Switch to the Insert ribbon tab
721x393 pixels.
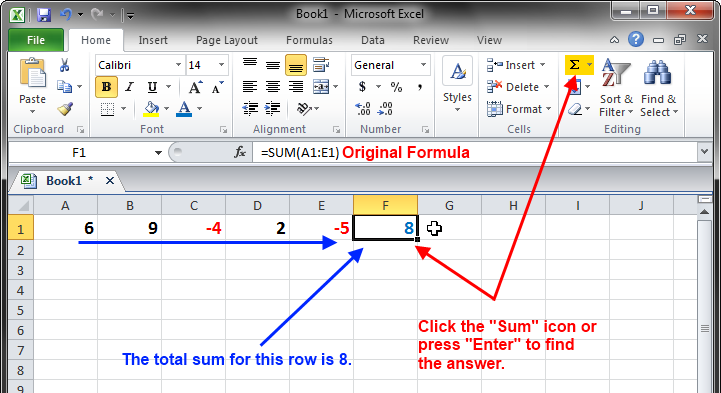click(x=153, y=40)
